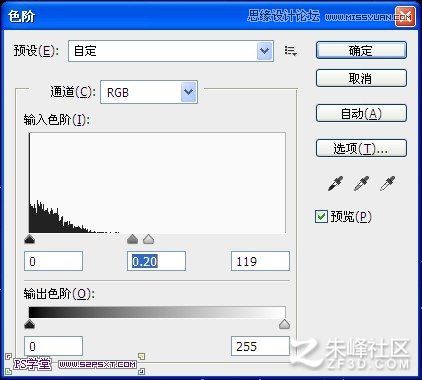Viewport: 422px width, 380px height.
Task: Click the output levels field showing 255
Action: [260, 346]
